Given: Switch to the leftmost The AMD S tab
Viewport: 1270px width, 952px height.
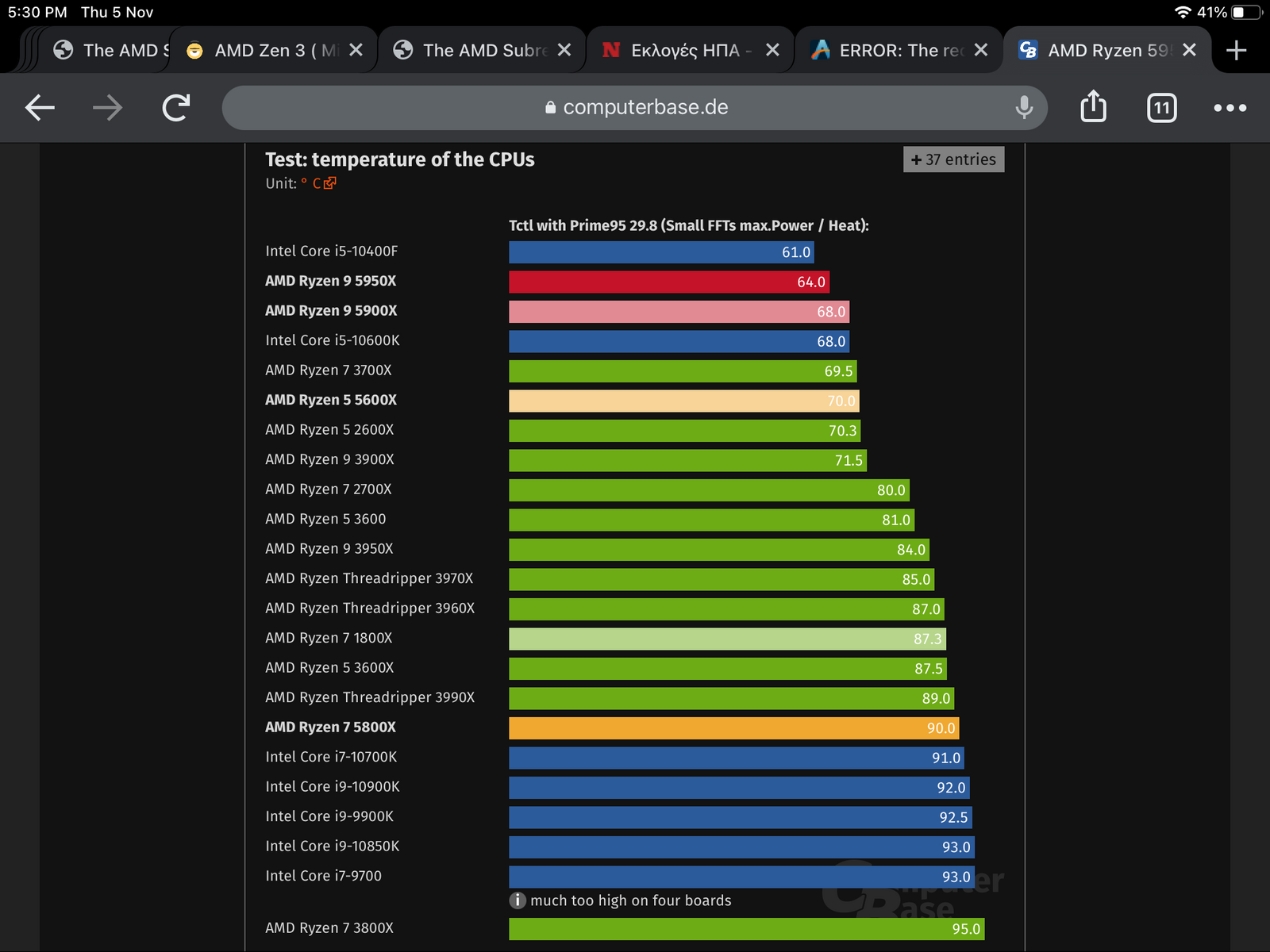Looking at the screenshot, I should 107,50.
